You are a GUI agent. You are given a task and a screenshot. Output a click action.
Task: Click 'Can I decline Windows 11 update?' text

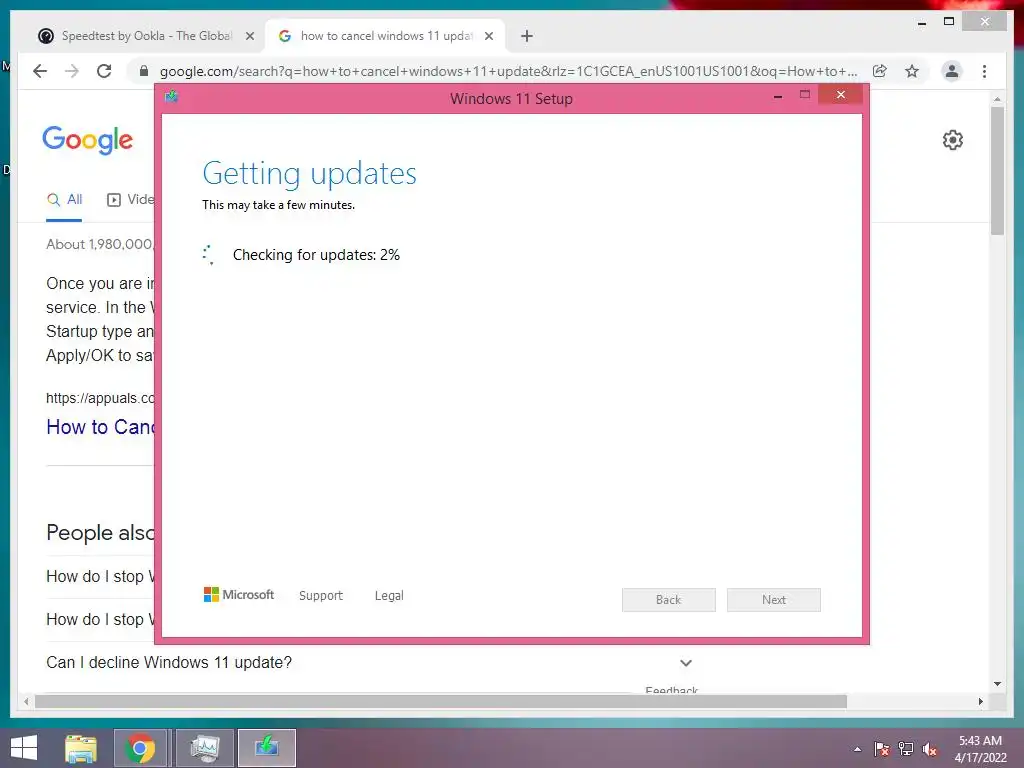coord(169,662)
